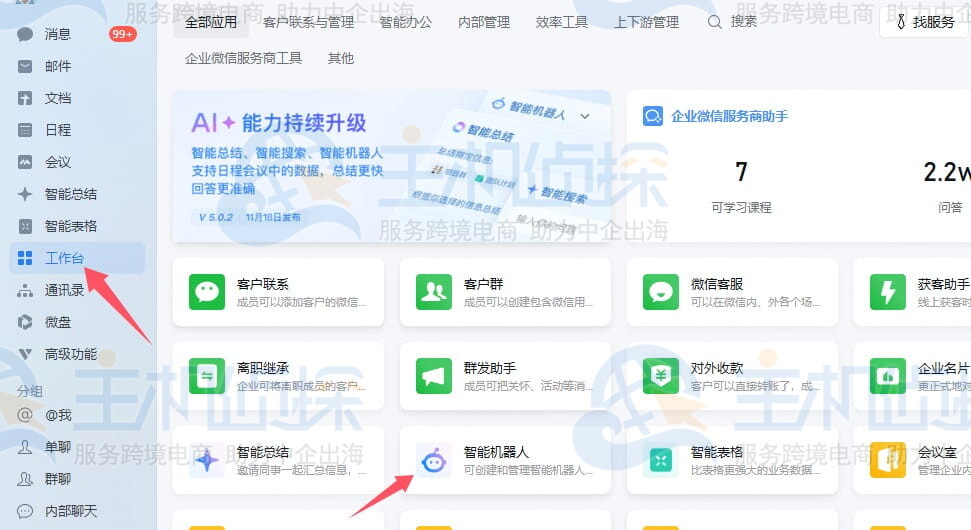Select the 效率工具 tab

coord(562,22)
